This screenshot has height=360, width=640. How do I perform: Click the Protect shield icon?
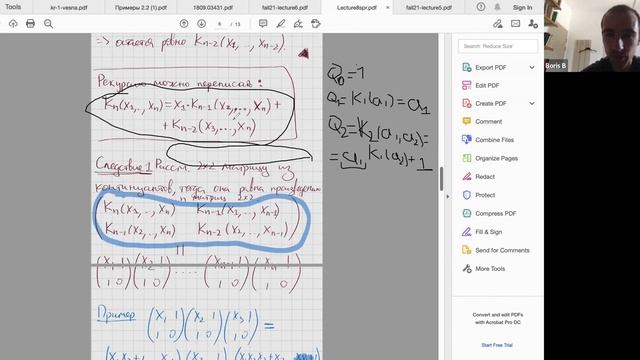pos(467,195)
